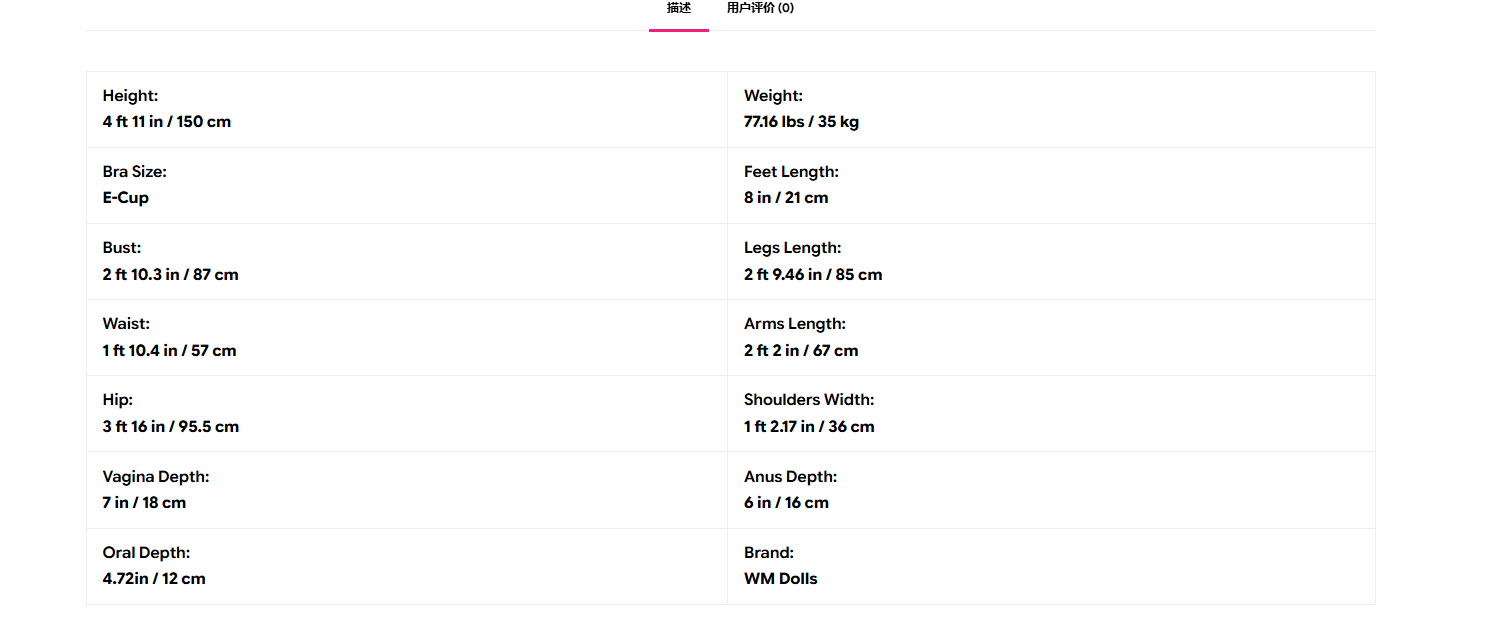Click the Shoulders Width label
This screenshot has width=1512, height=640.
pyautogui.click(x=809, y=400)
